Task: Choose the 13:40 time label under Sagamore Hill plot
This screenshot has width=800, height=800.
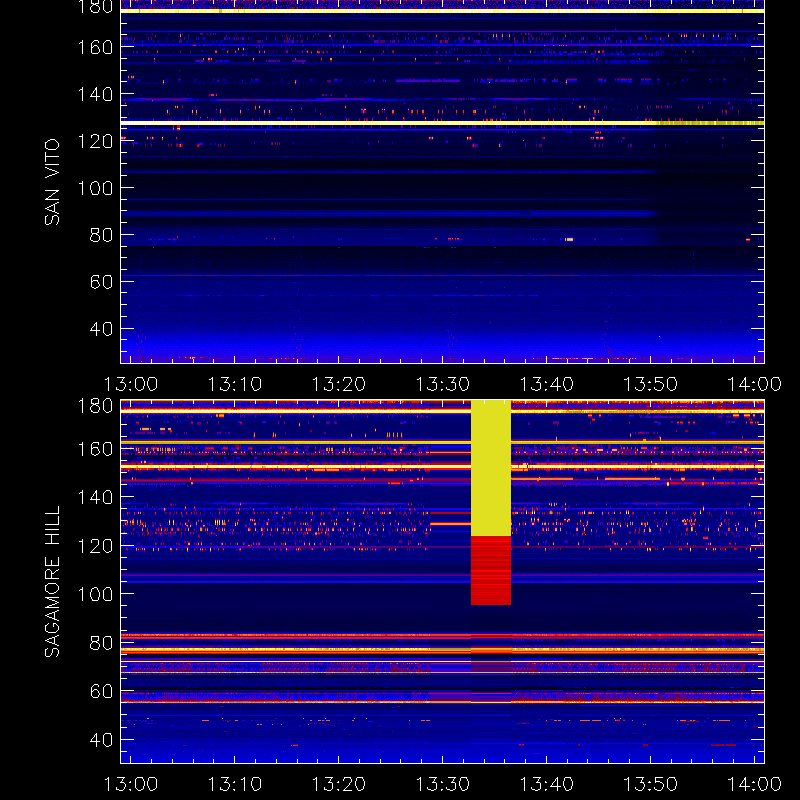Action: click(x=547, y=784)
